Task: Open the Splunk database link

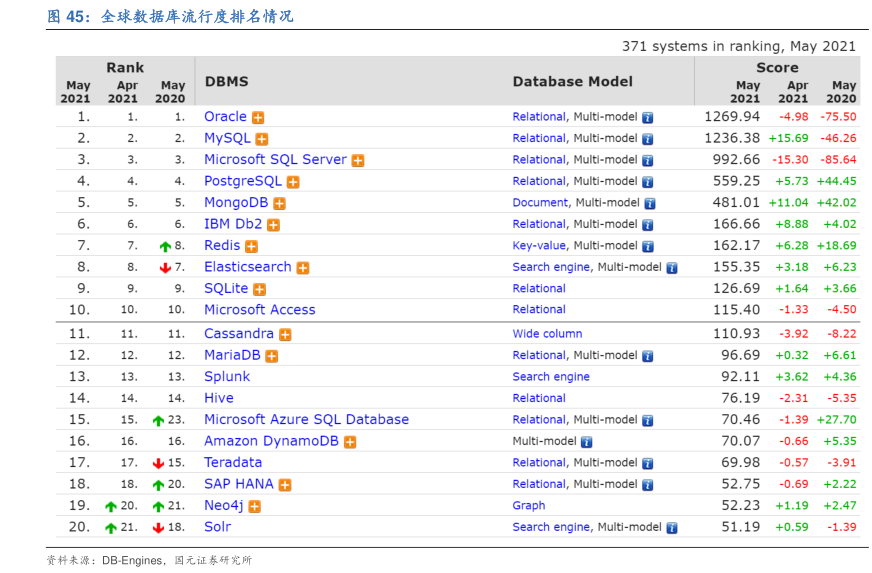Action: pyautogui.click(x=227, y=377)
